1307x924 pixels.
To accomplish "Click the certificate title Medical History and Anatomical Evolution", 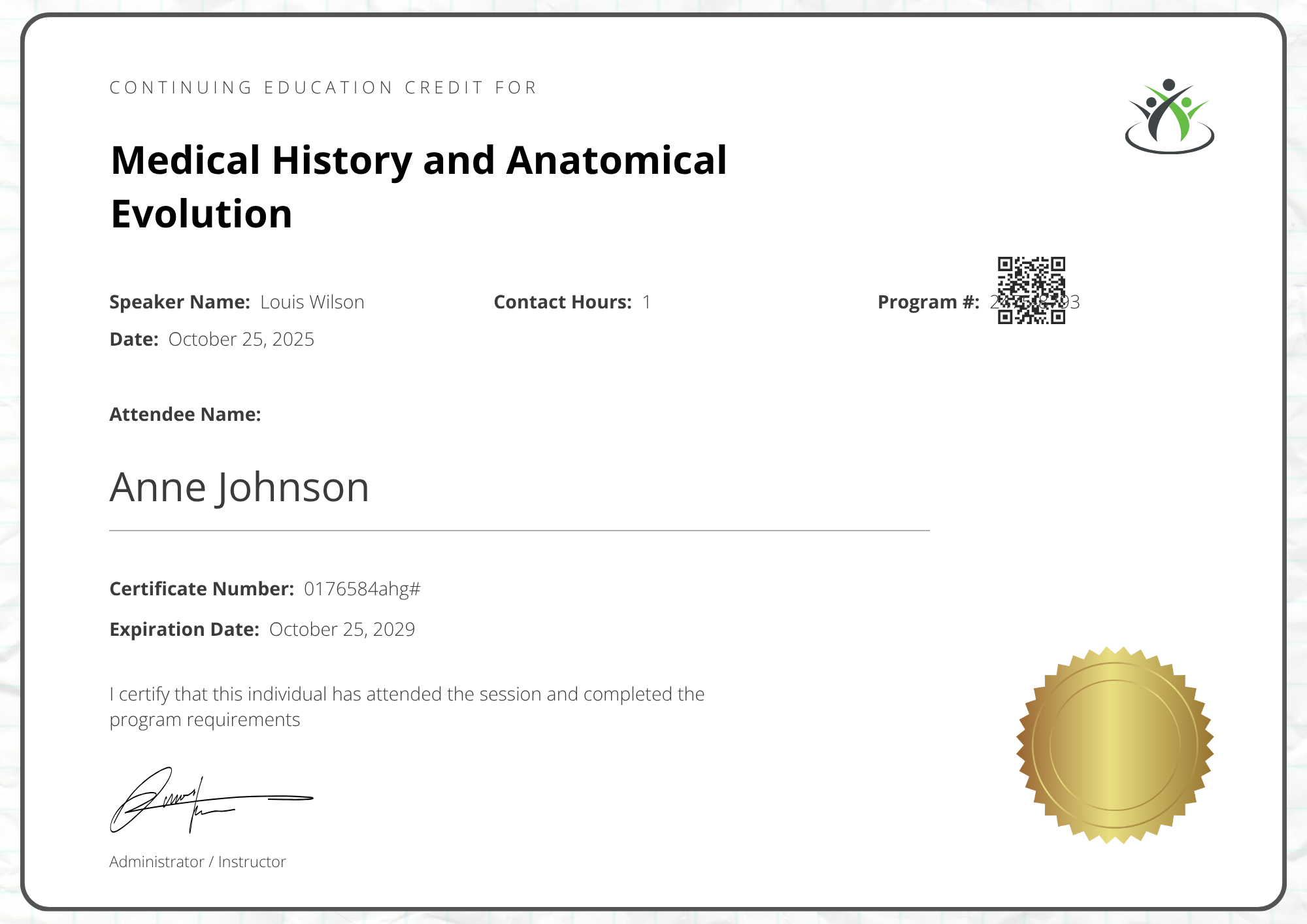I will 418,186.
